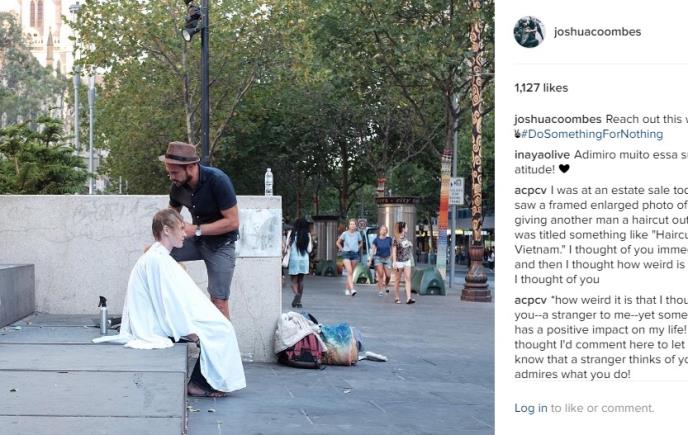Screen dimensions: 688x435
Task: Click the peace hand emoji before hashtag
Action: coord(517,134)
